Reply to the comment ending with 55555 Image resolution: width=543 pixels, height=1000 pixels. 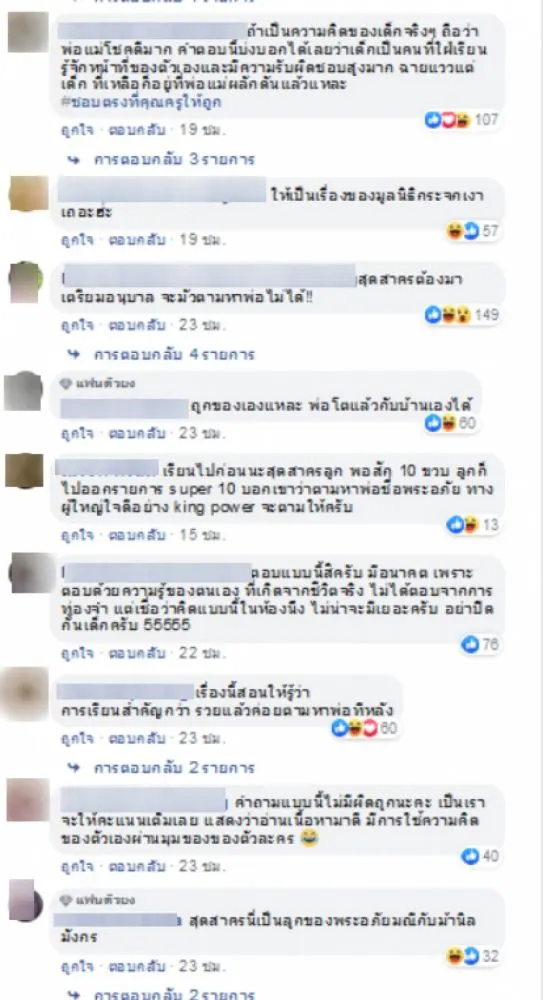point(137,653)
